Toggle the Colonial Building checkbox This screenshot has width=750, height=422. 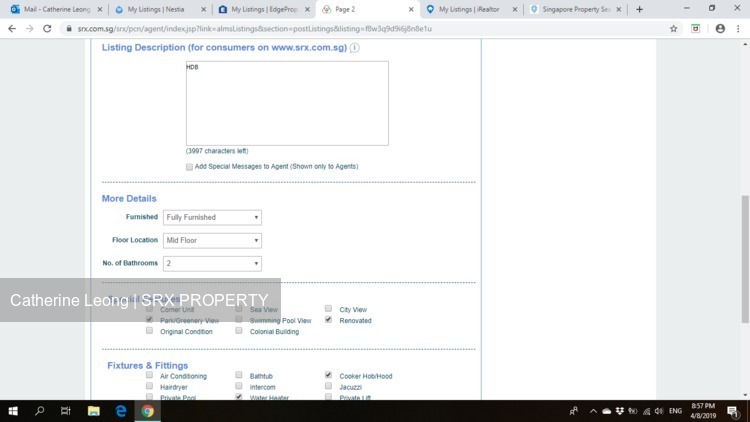[239, 331]
